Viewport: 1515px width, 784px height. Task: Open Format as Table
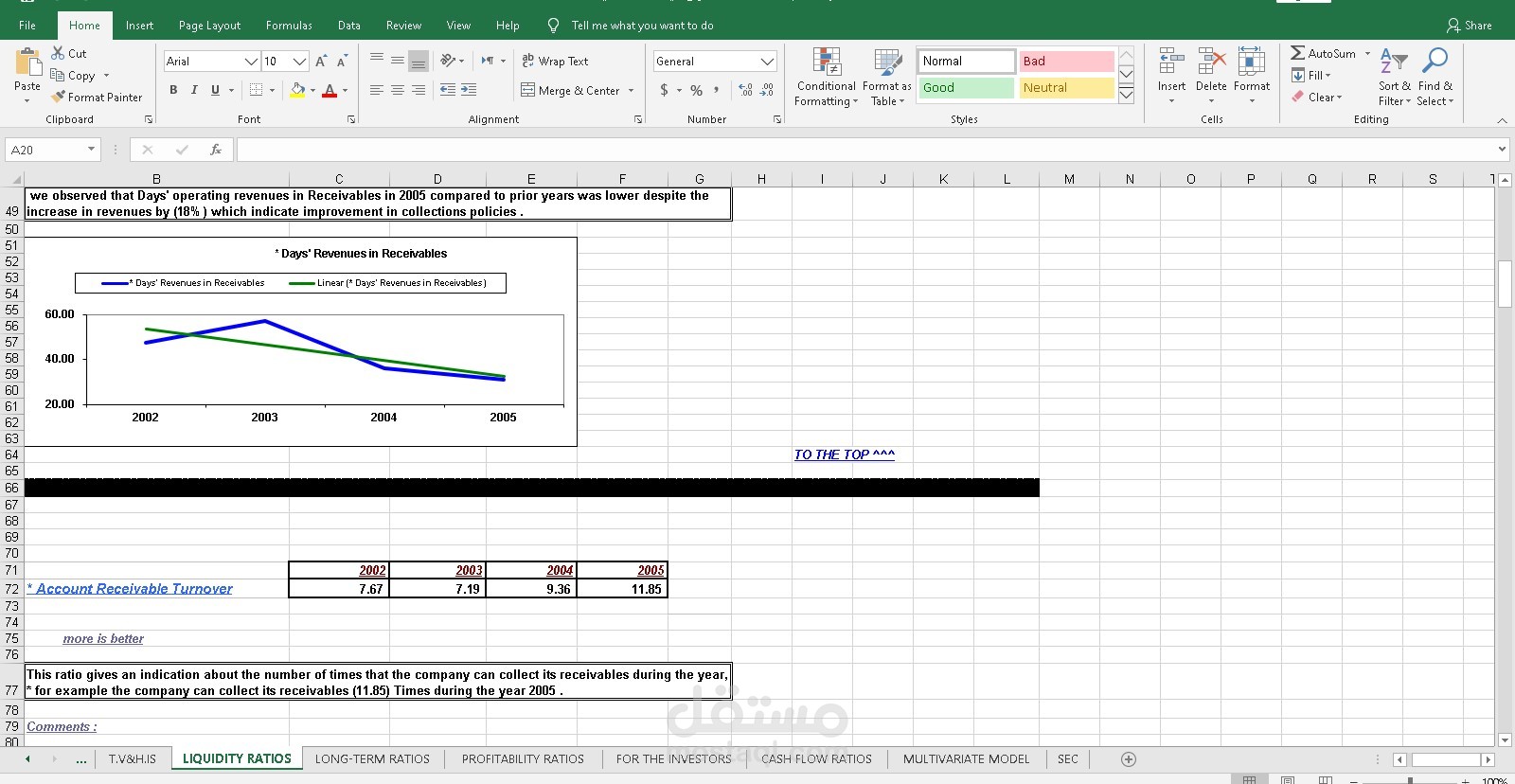click(x=887, y=78)
